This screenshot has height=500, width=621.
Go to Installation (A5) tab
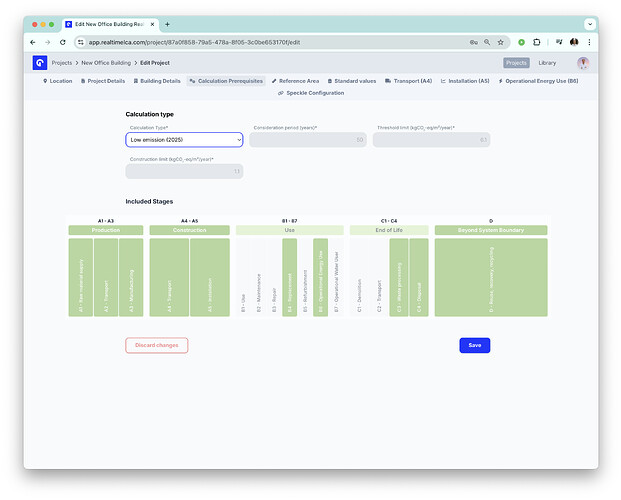click(x=465, y=81)
